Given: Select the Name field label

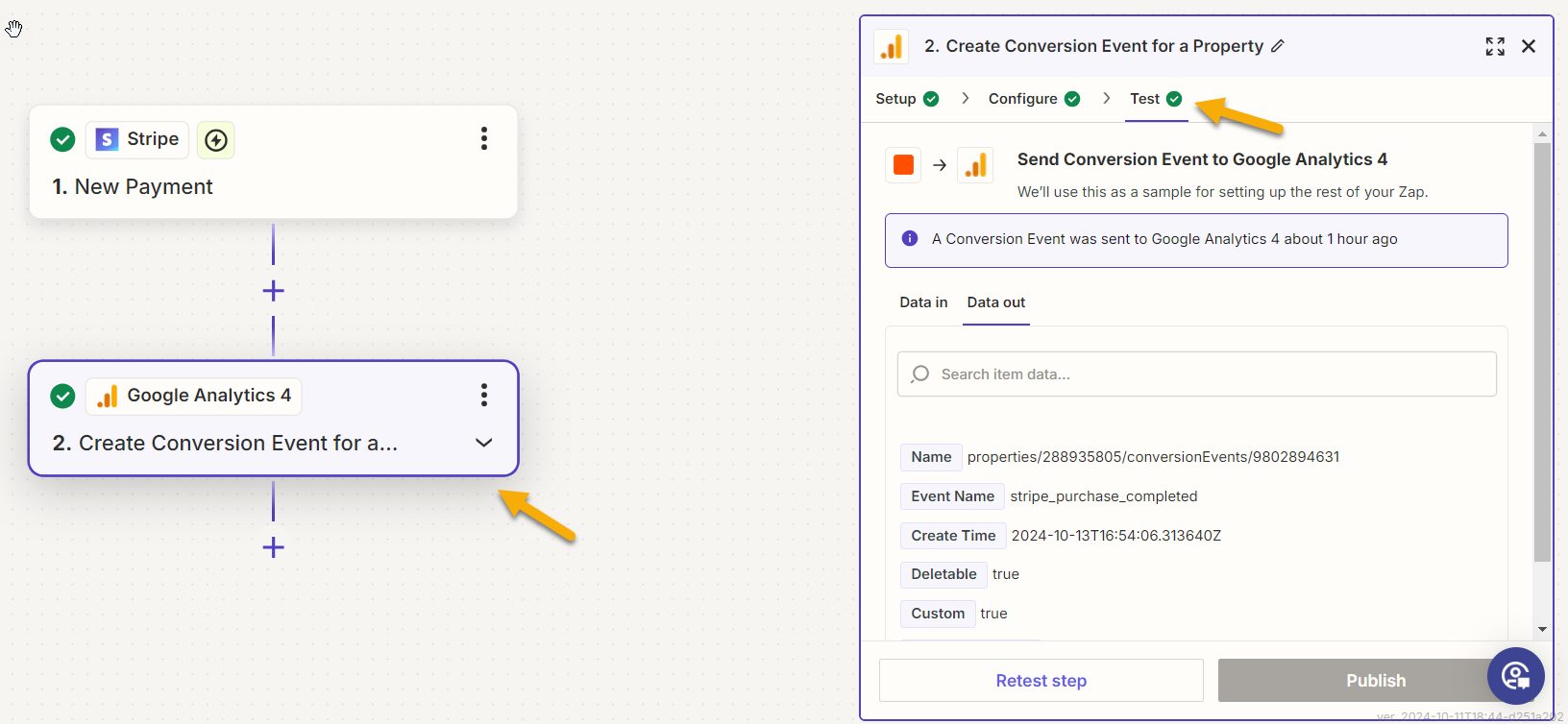Looking at the screenshot, I should (931, 457).
